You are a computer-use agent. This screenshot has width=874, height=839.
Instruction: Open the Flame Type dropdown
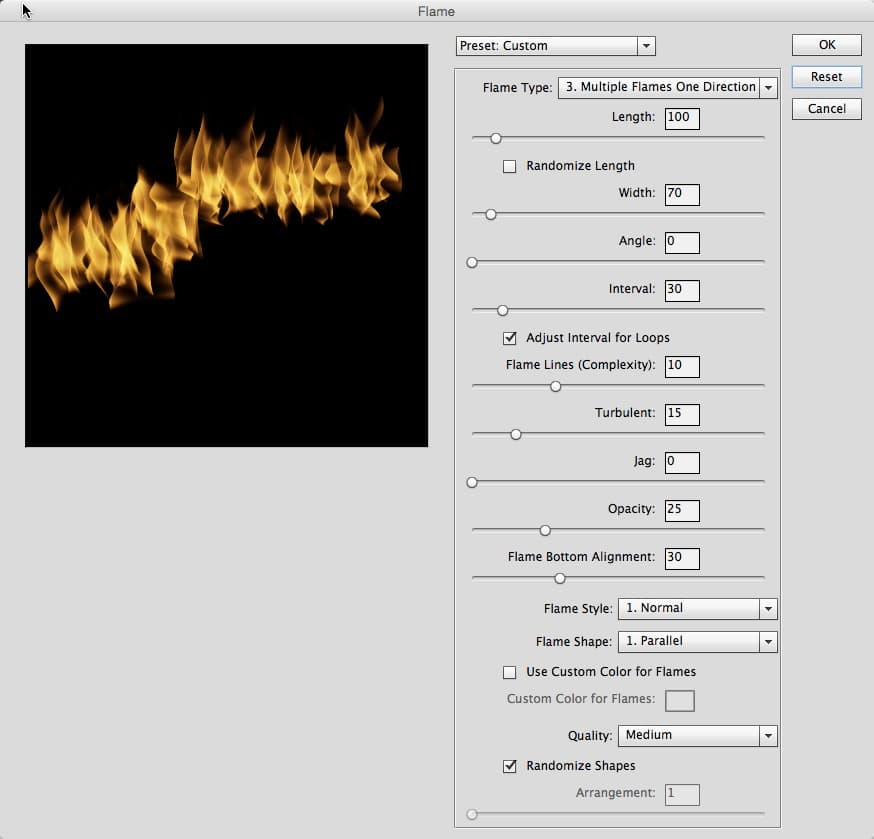pos(667,88)
